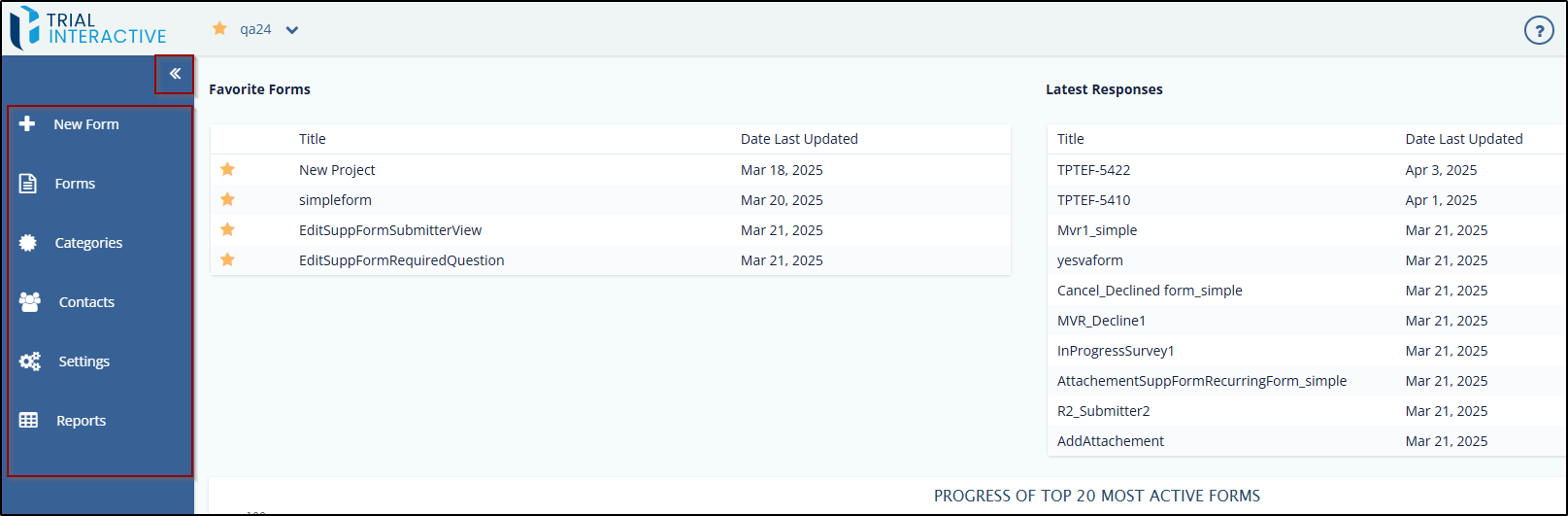The height and width of the screenshot is (516, 1568).
Task: Click the Title column header in Latest Responses
Action: tap(1071, 139)
